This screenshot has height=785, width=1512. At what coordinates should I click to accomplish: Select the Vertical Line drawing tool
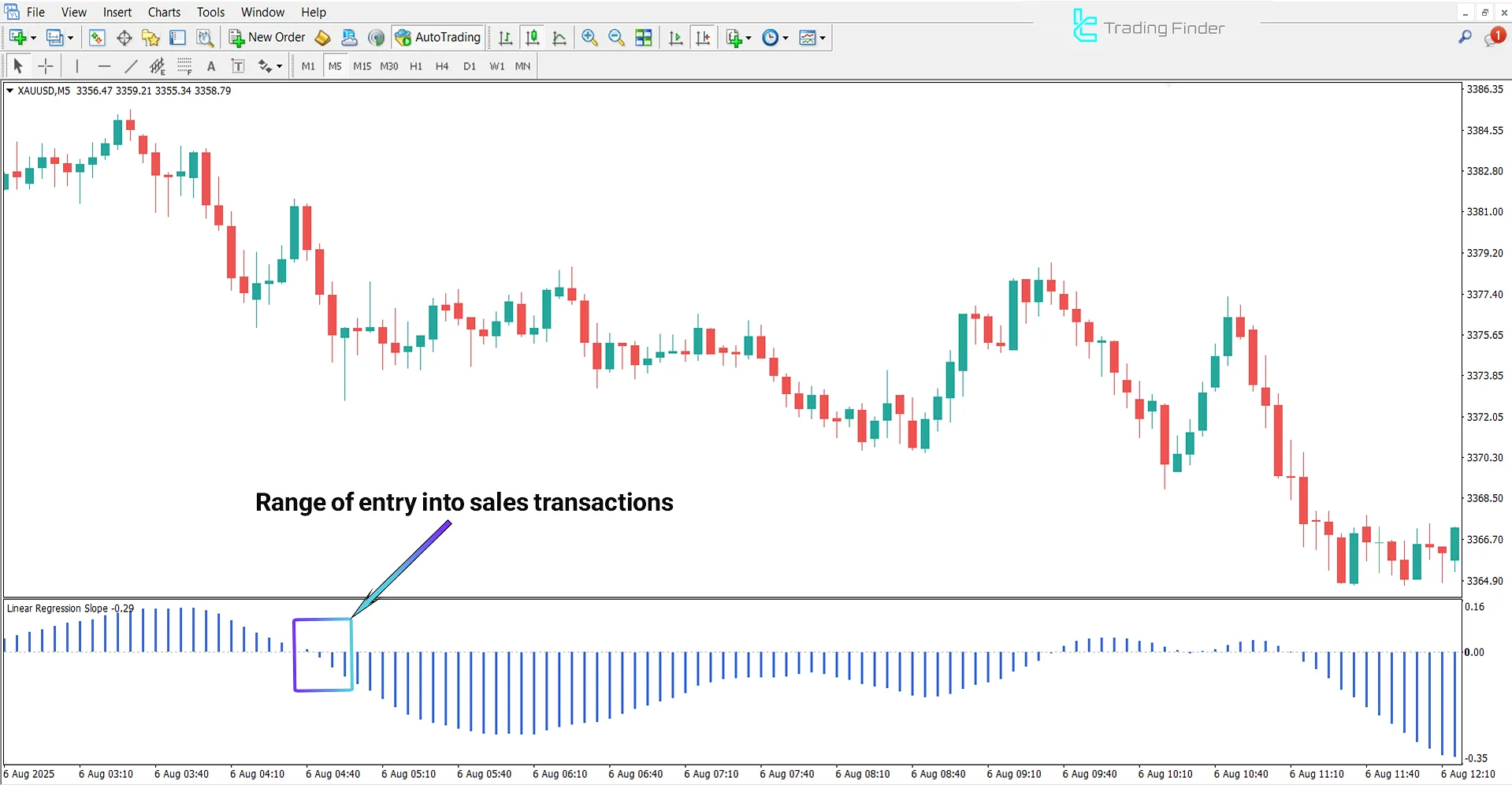pos(76,66)
